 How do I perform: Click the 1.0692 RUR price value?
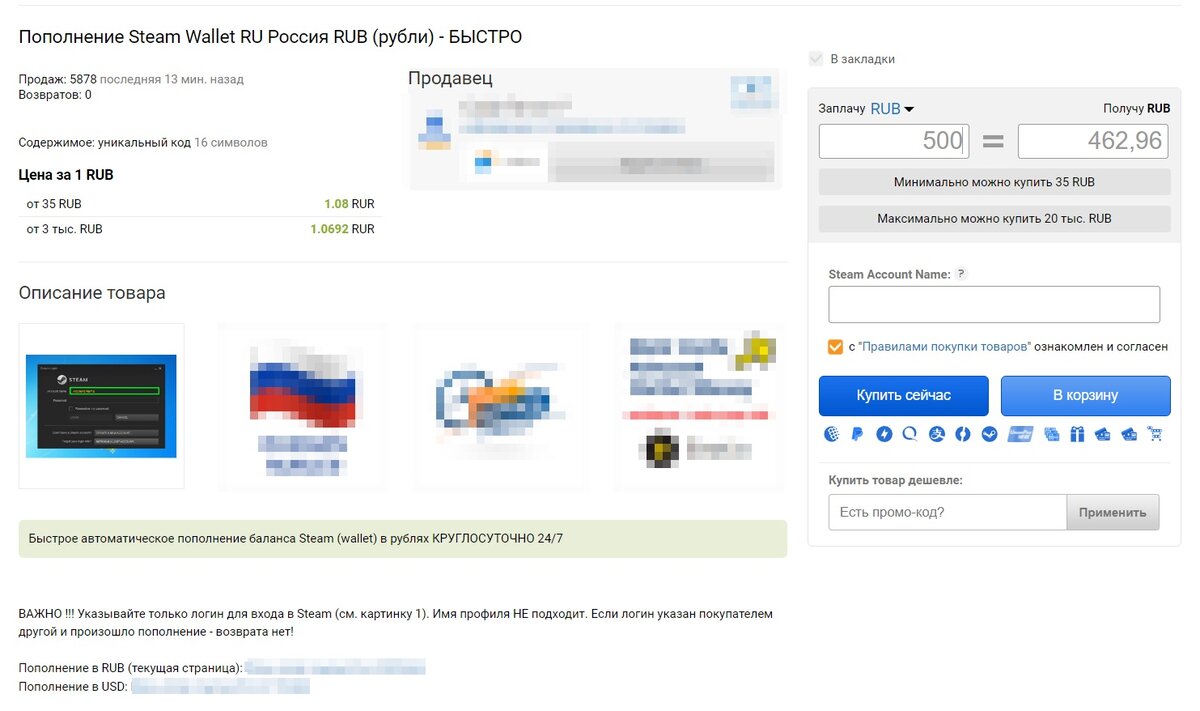(x=342, y=229)
